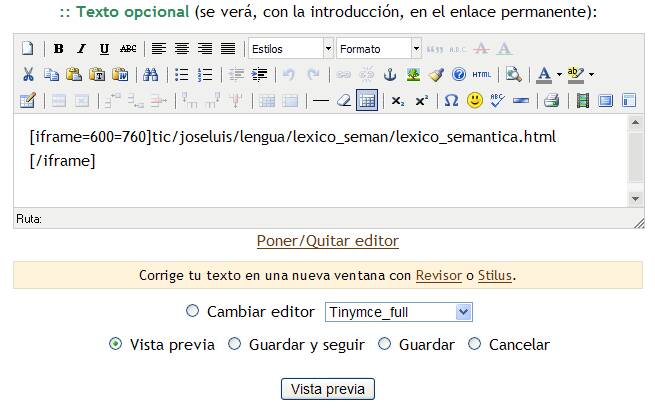655x417 pixels.
Task: Apply superscript formatting
Action: [x=421, y=101]
